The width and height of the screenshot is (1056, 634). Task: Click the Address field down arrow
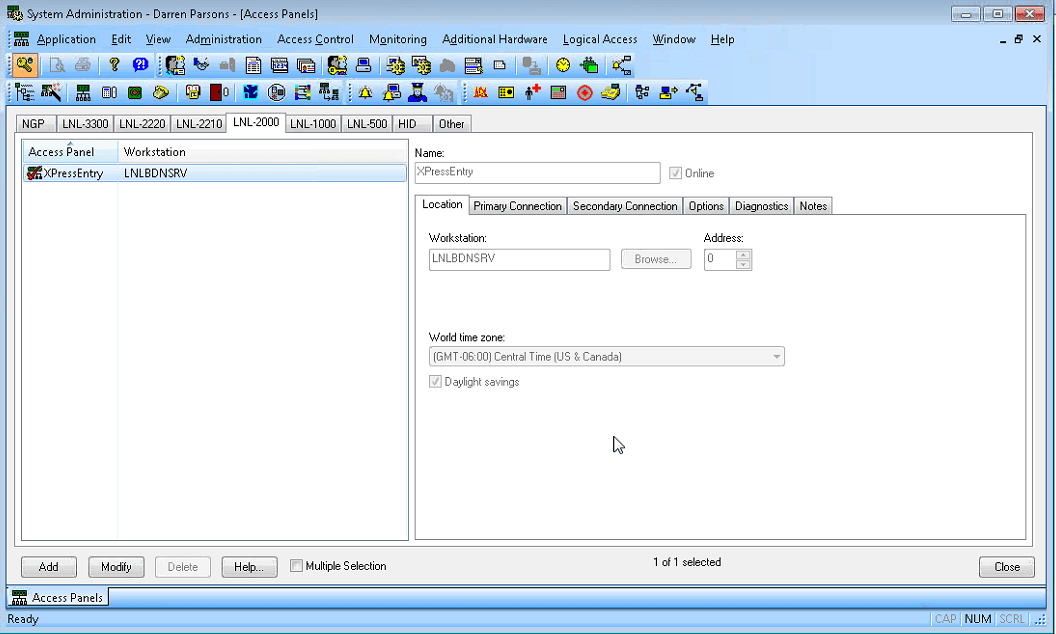[x=743, y=265]
